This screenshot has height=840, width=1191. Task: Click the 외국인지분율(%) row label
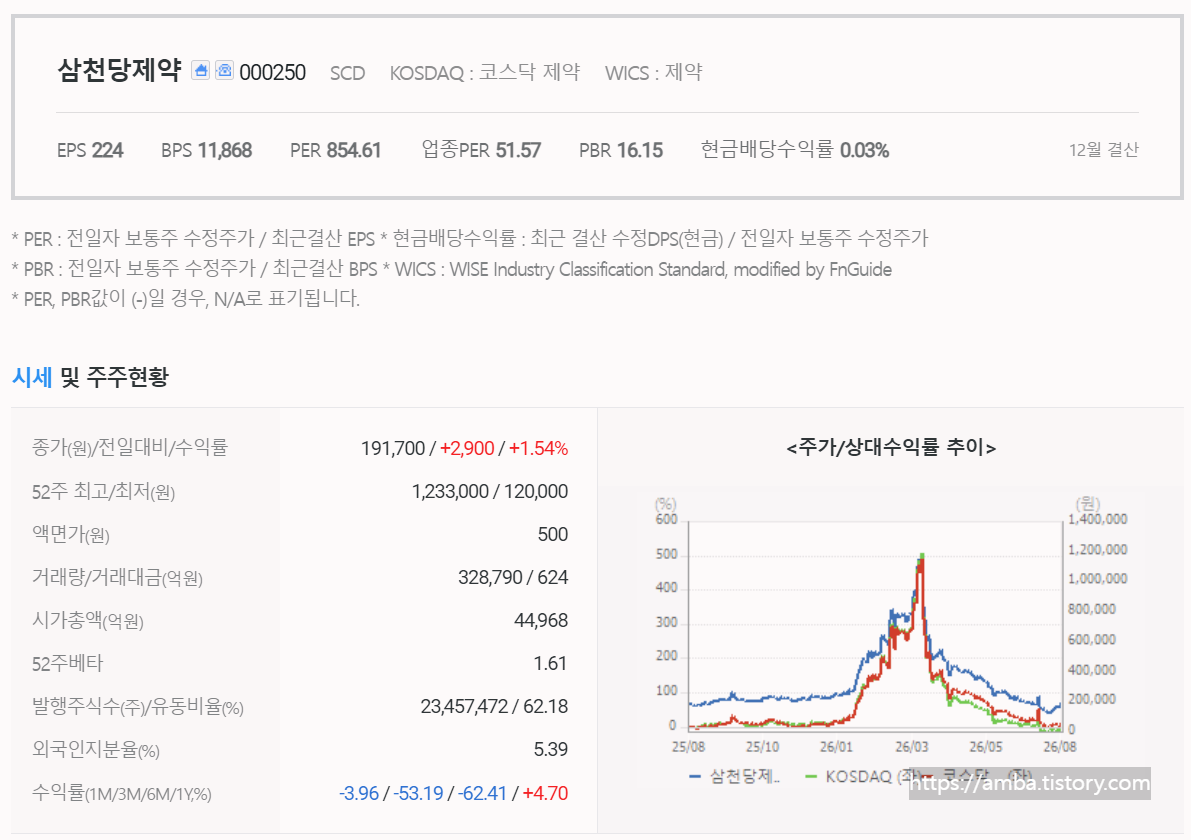96,750
